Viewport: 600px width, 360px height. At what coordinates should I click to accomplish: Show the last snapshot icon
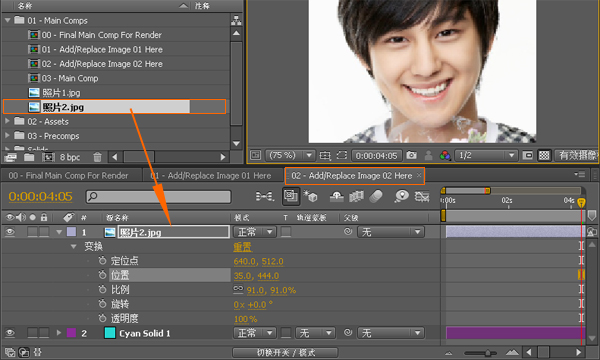pyautogui.click(x=429, y=155)
